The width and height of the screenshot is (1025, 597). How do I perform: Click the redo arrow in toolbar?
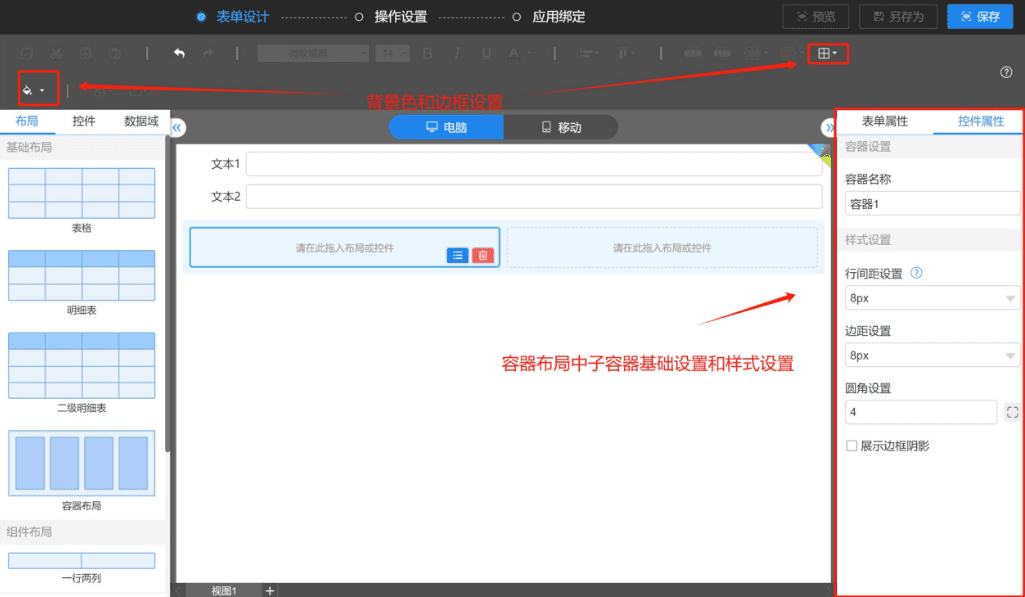tap(208, 53)
